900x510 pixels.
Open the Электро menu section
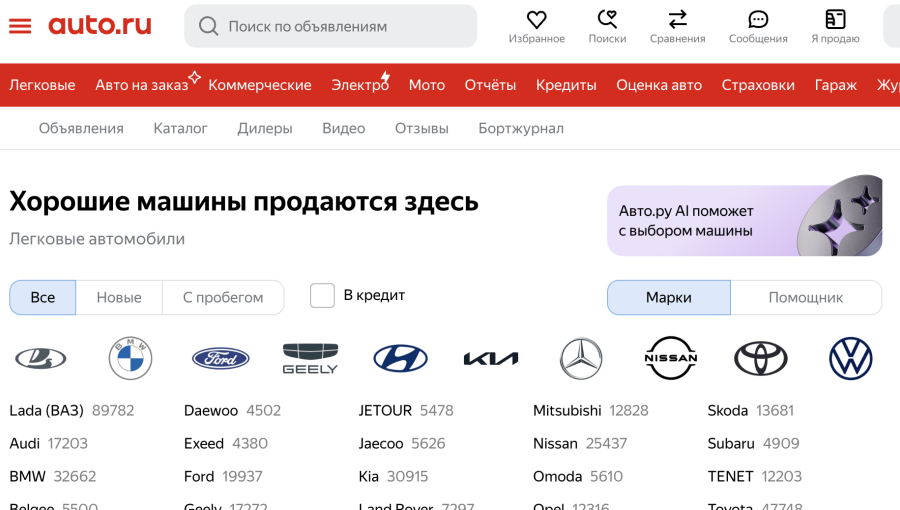(x=360, y=85)
